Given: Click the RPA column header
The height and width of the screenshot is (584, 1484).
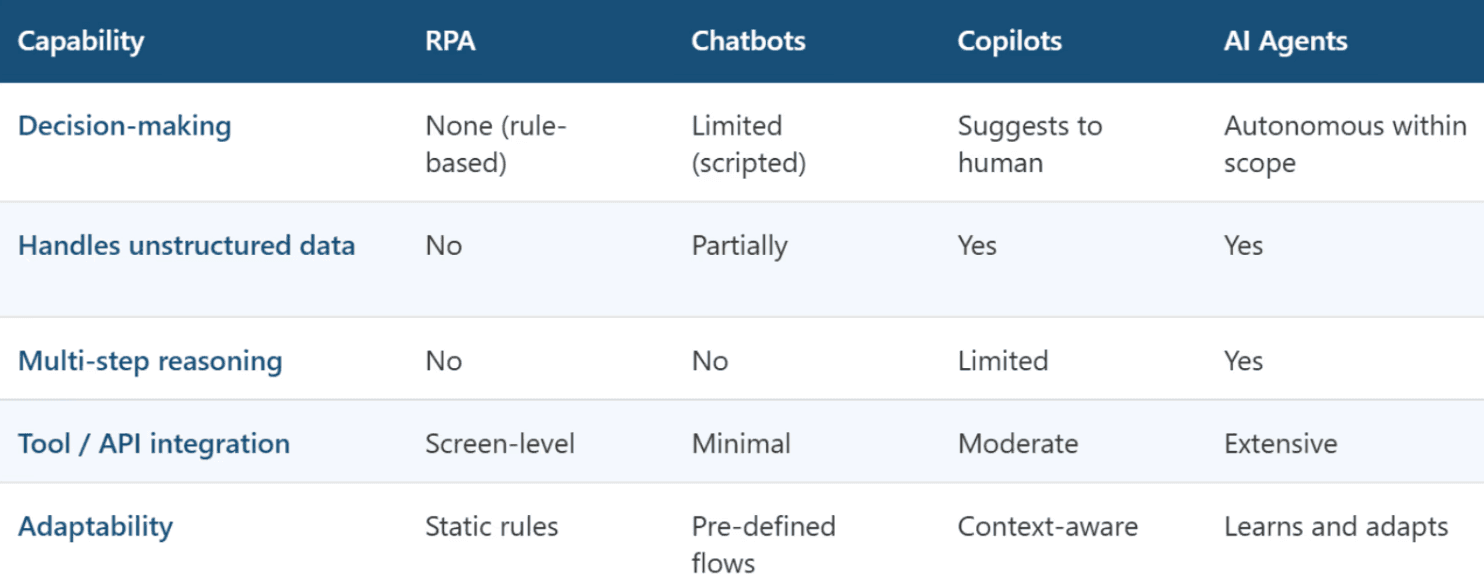Looking at the screenshot, I should tap(450, 42).
